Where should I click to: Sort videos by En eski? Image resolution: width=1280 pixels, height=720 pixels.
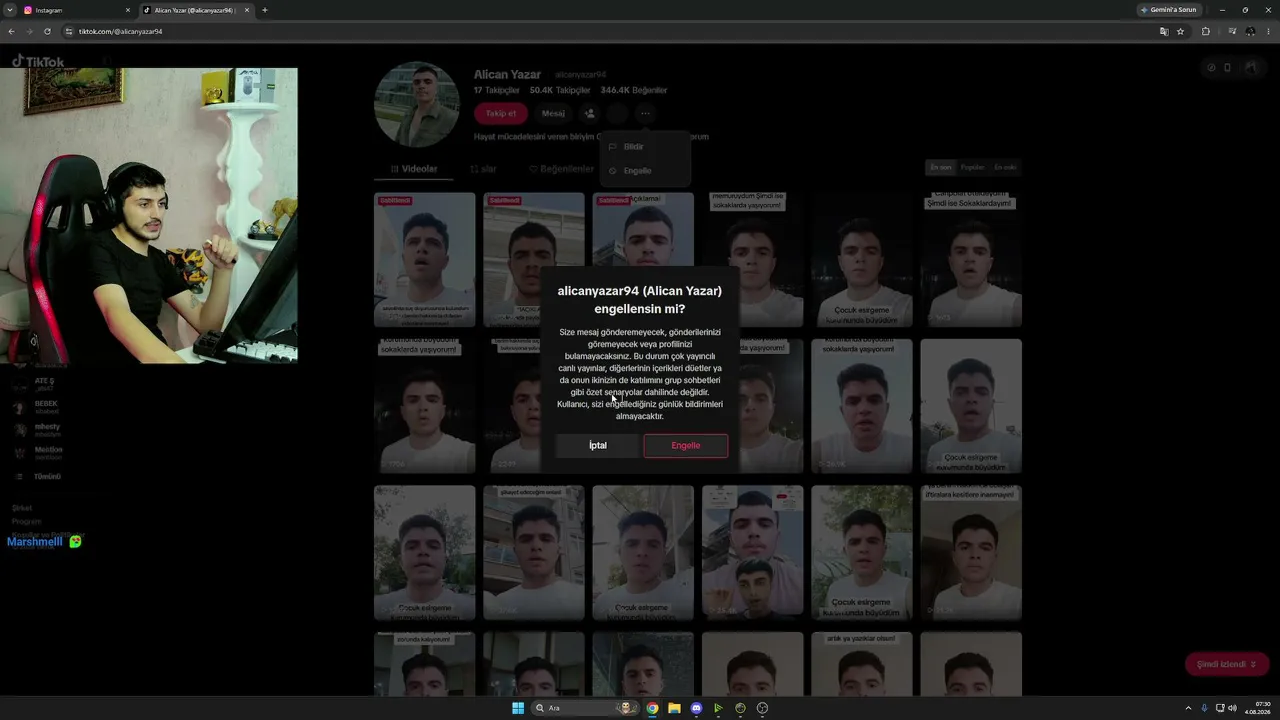[x=1005, y=167]
